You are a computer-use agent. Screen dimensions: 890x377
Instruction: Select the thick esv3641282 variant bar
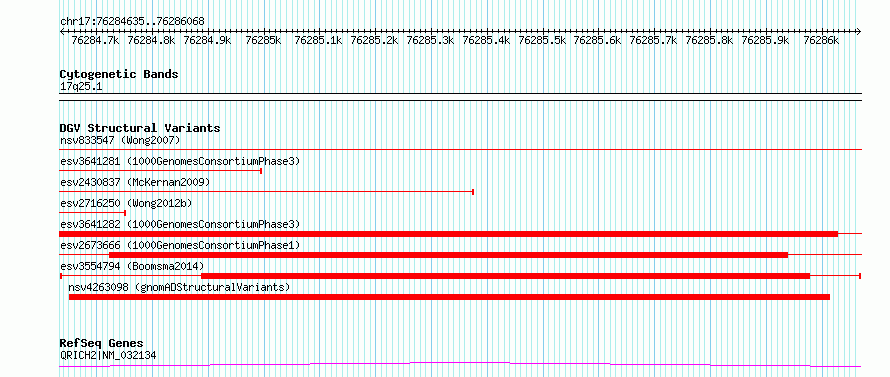click(448, 234)
